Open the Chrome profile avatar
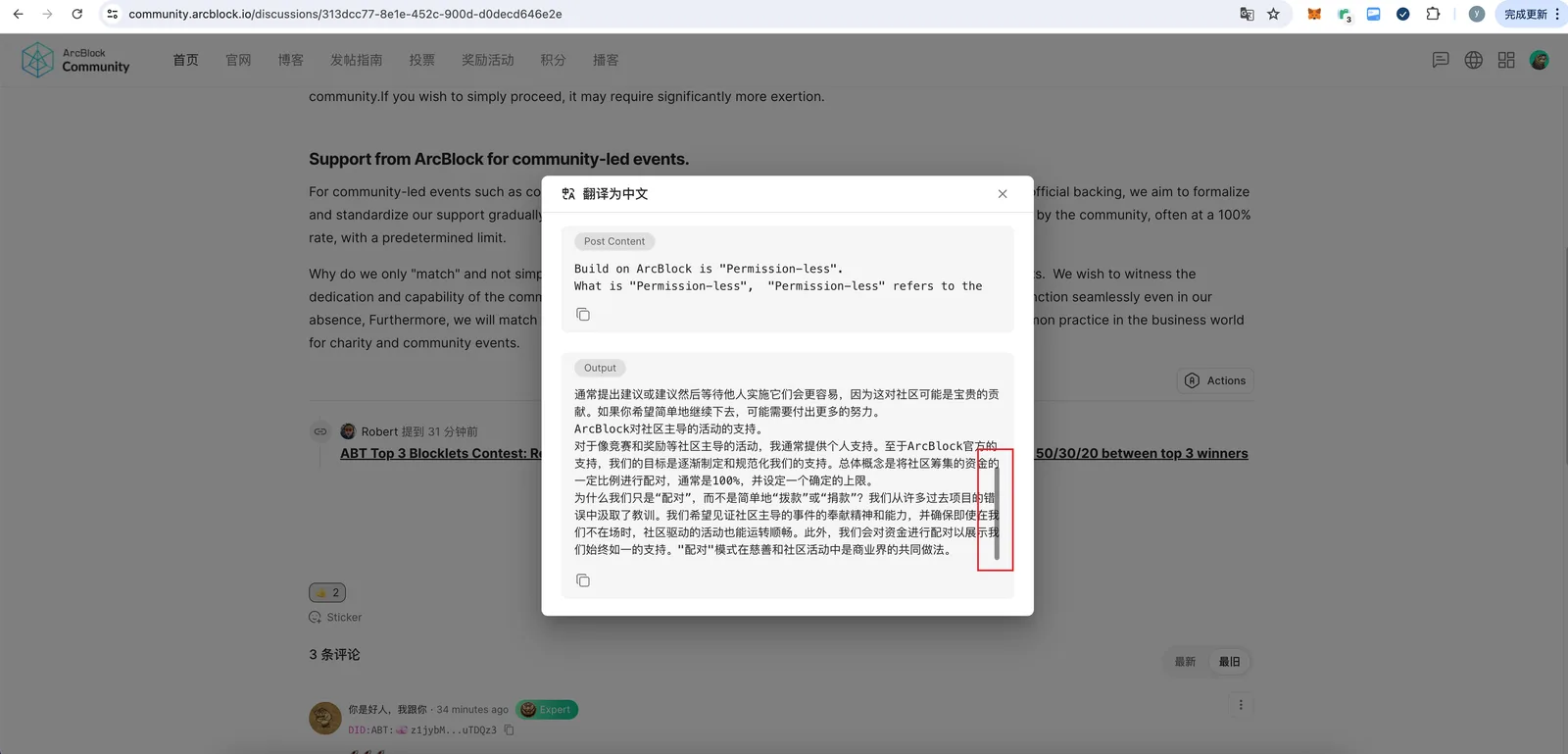This screenshot has width=1568, height=754. click(x=1477, y=14)
